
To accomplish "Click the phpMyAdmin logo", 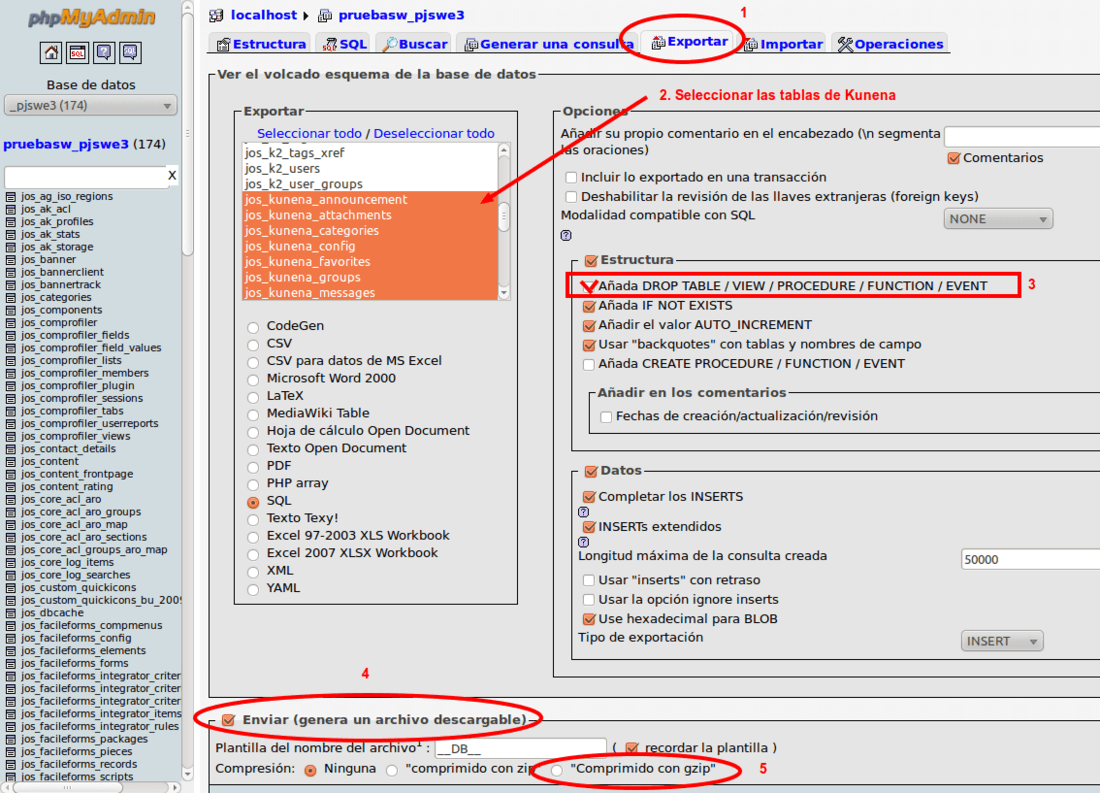I will click(91, 17).
